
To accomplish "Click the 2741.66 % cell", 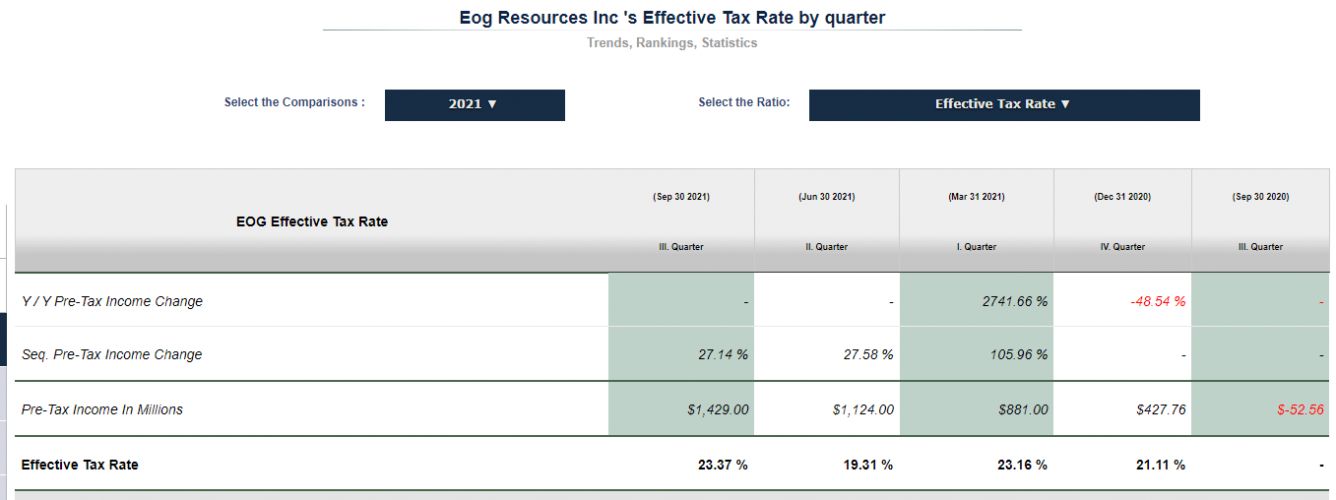I will [1013, 301].
